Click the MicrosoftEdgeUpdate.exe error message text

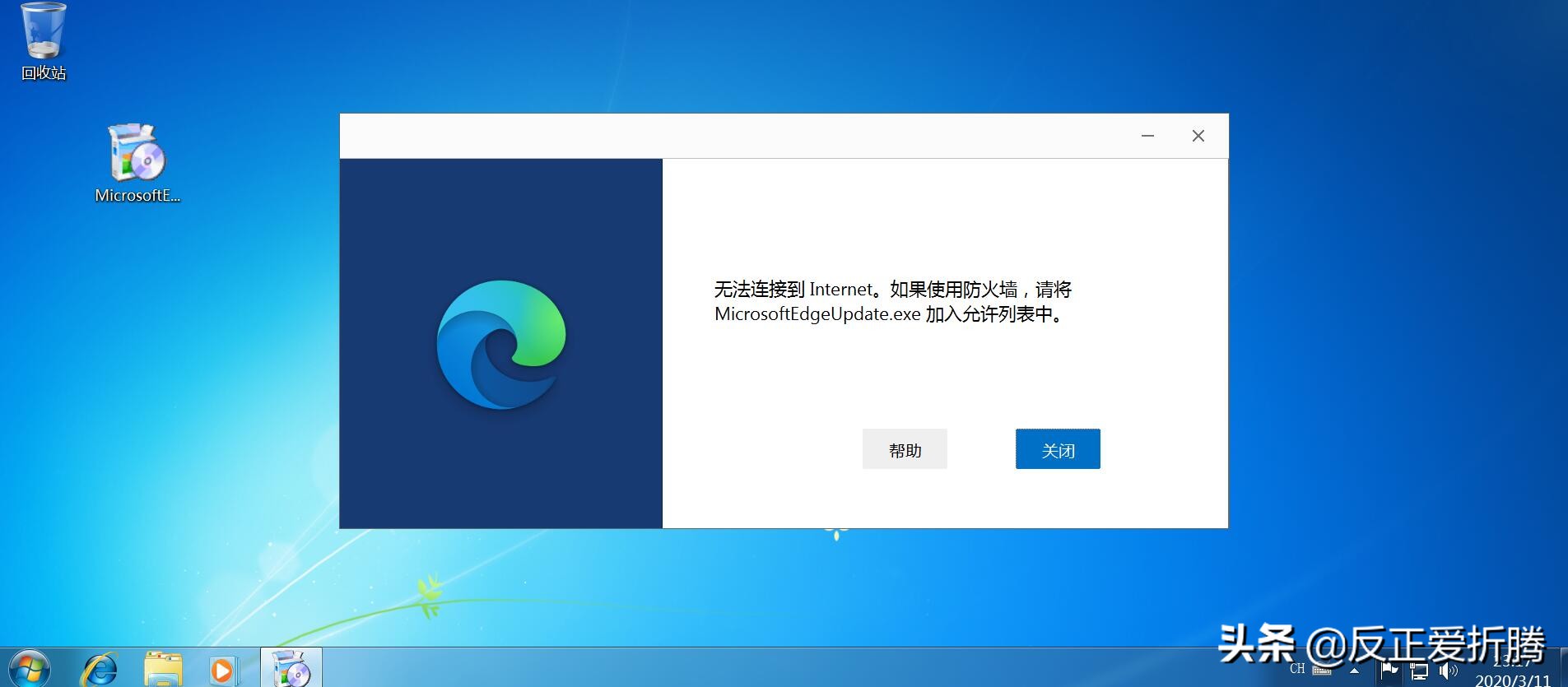892,302
